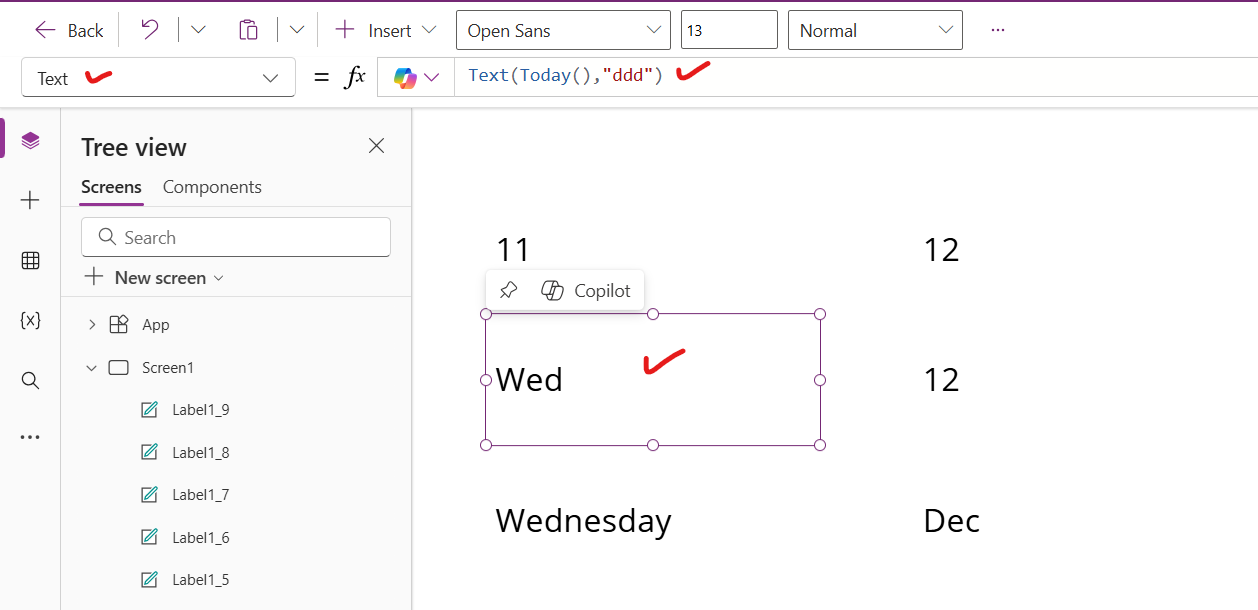
Task: Open the Normal font weight dropdown
Action: coord(874,30)
